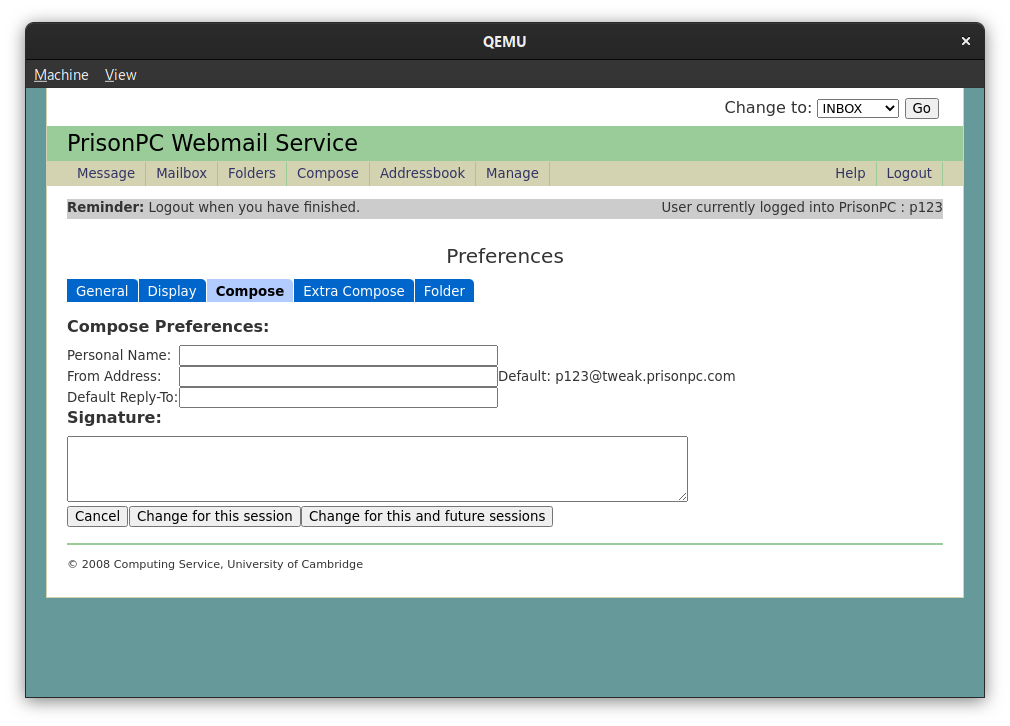This screenshot has height=726, width=1010.
Task: Open the Help link
Action: point(850,173)
